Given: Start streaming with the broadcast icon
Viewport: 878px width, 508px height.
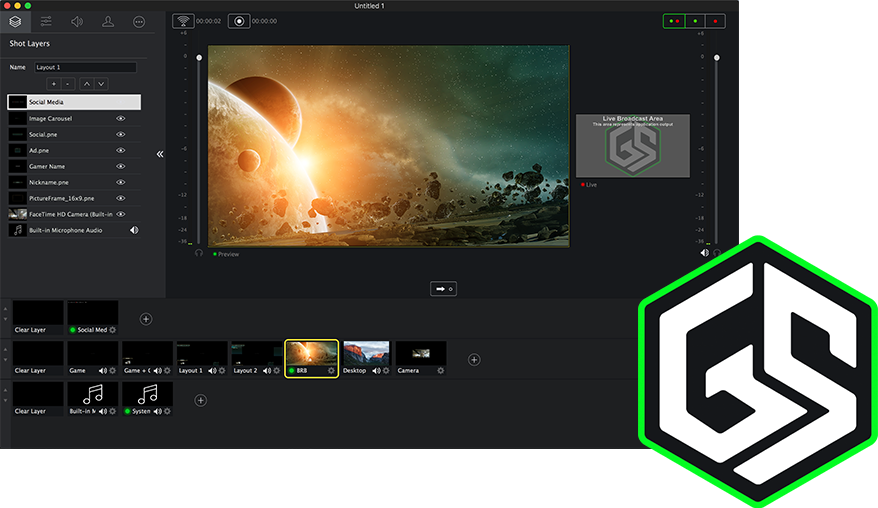Looking at the screenshot, I should point(183,21).
